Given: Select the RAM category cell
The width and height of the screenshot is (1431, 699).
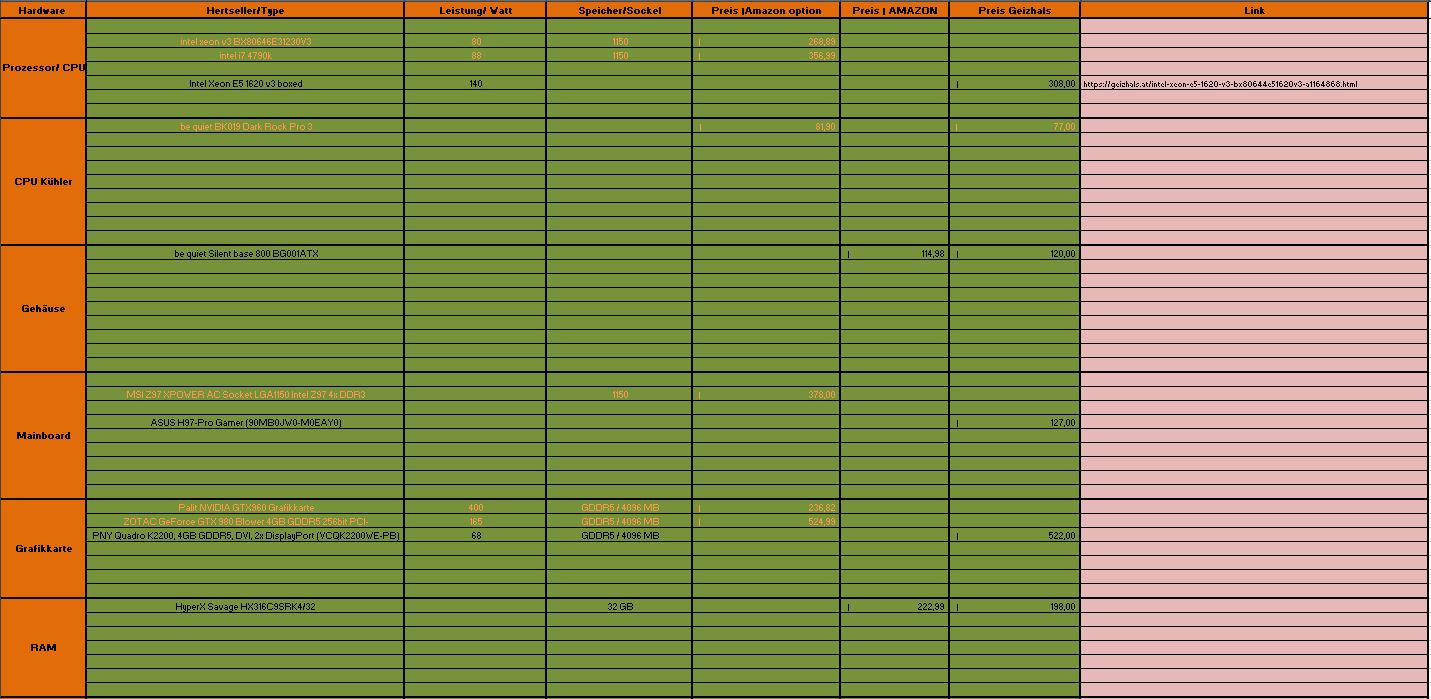Looking at the screenshot, I should (x=43, y=648).
